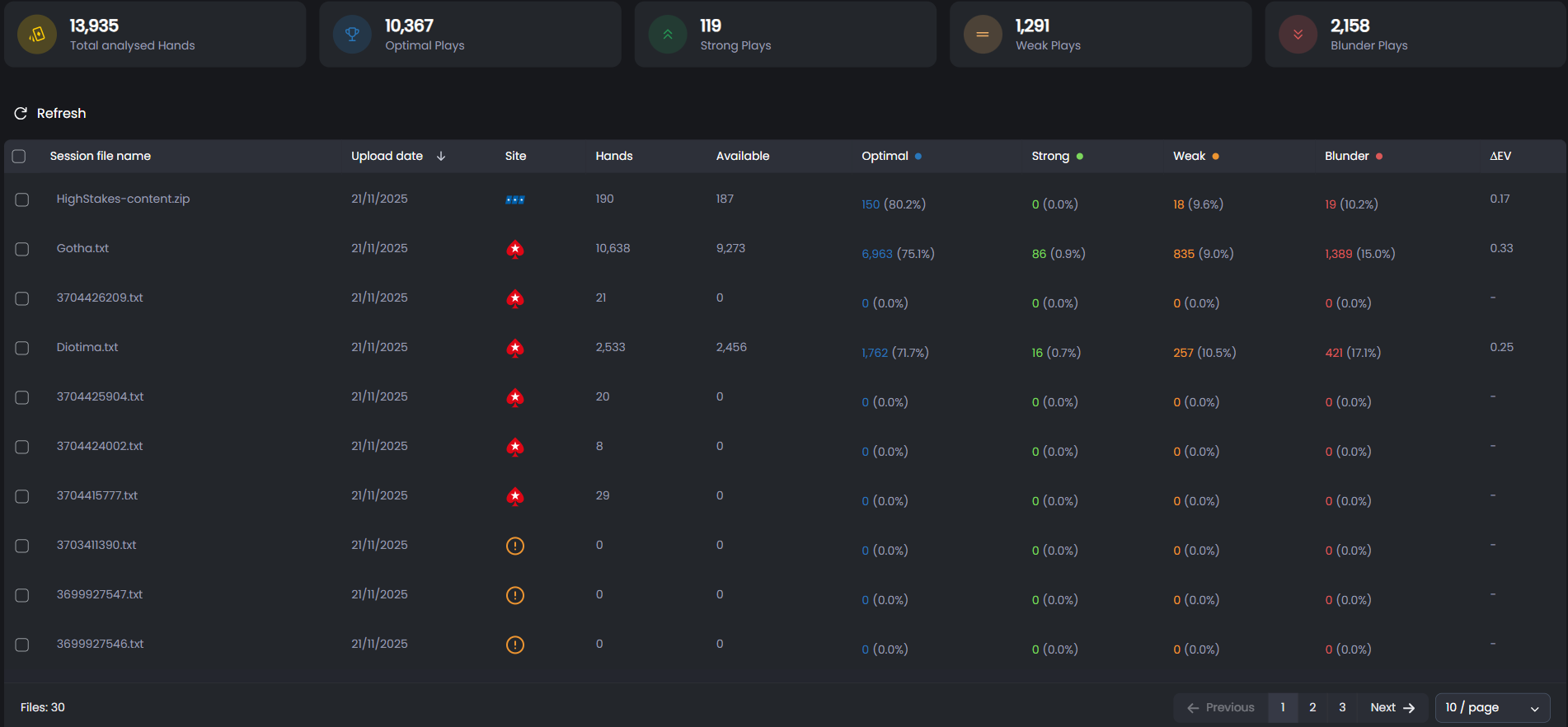Open the Diotima.txt session
The image size is (1568, 727).
[x=87, y=347]
